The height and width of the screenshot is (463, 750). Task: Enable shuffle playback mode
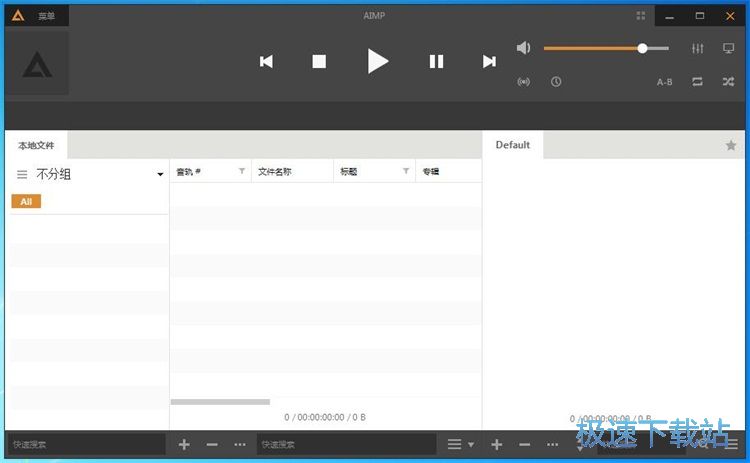728,82
